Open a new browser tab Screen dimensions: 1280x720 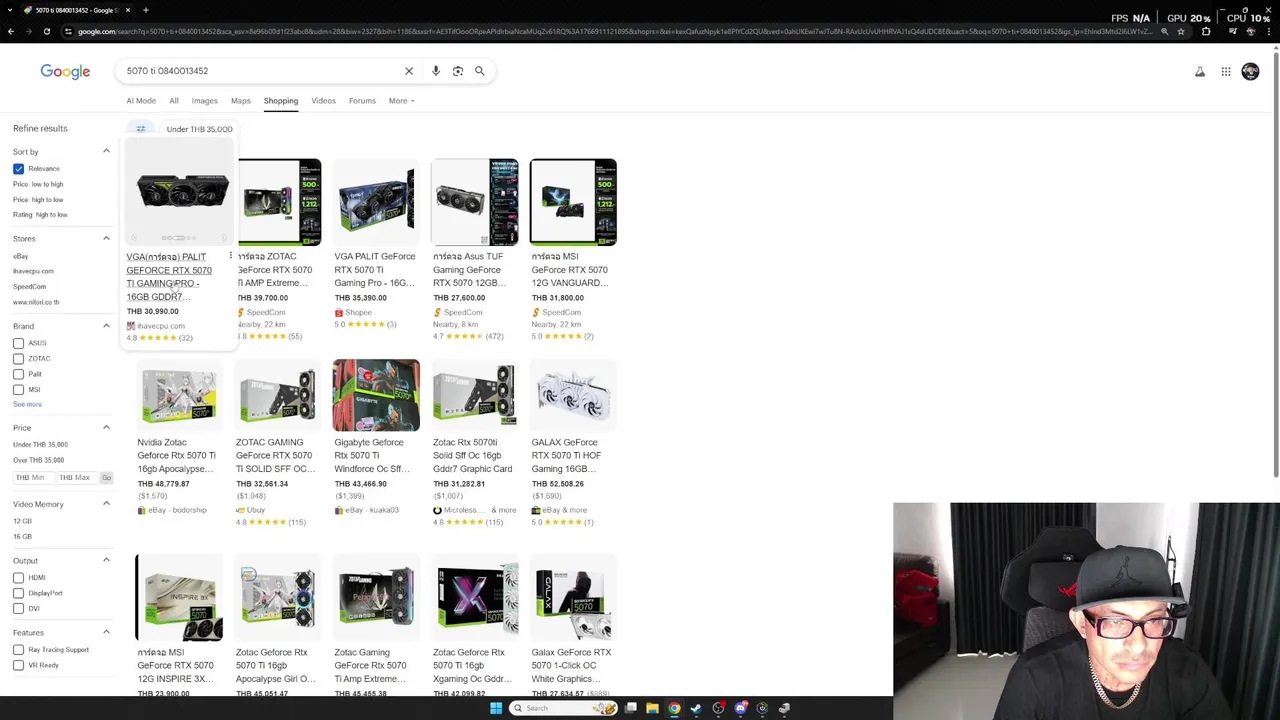[145, 10]
